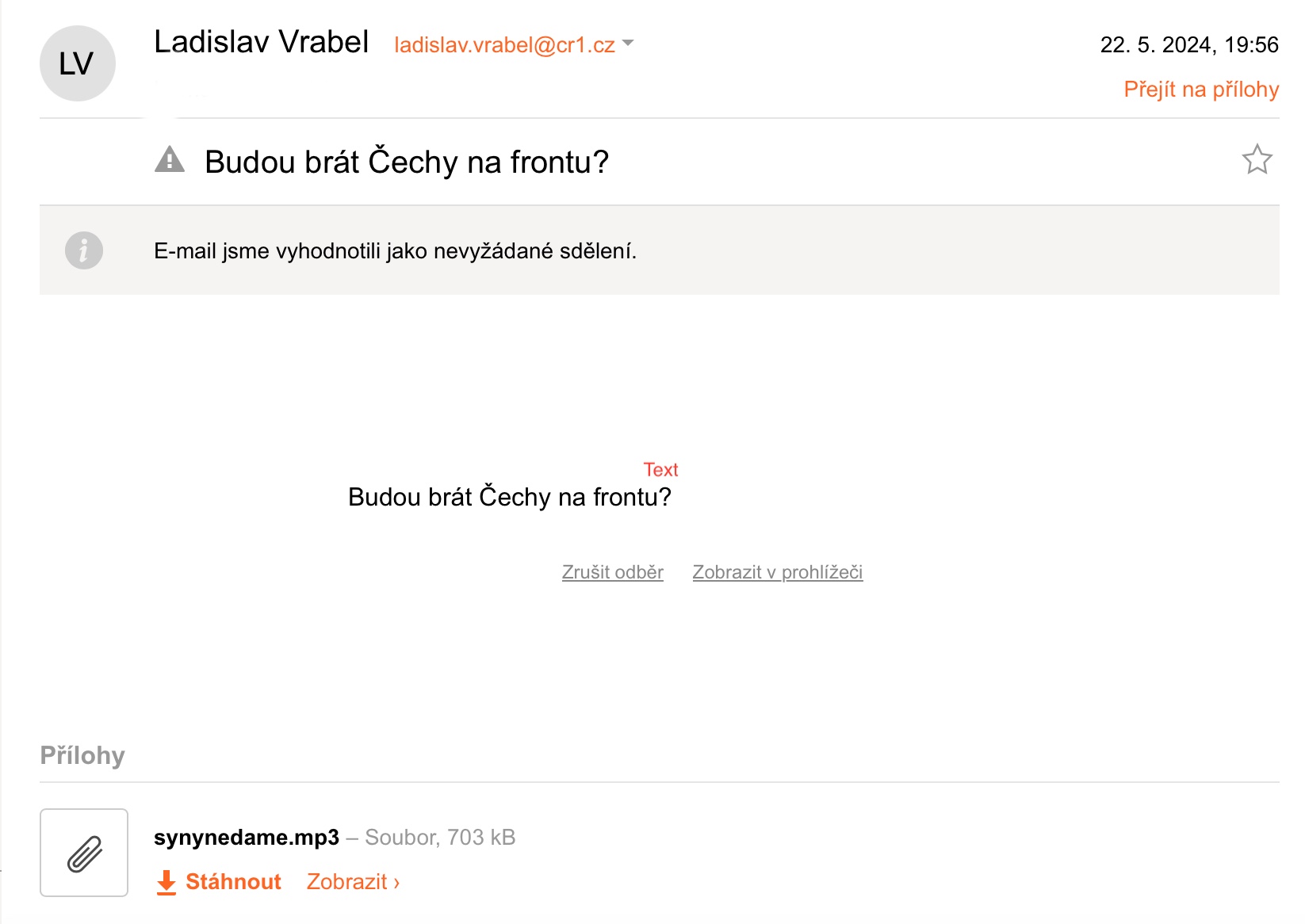This screenshot has width=1305, height=924.
Task: Click the paperclip attachment thumbnail
Action: pyautogui.click(x=84, y=853)
